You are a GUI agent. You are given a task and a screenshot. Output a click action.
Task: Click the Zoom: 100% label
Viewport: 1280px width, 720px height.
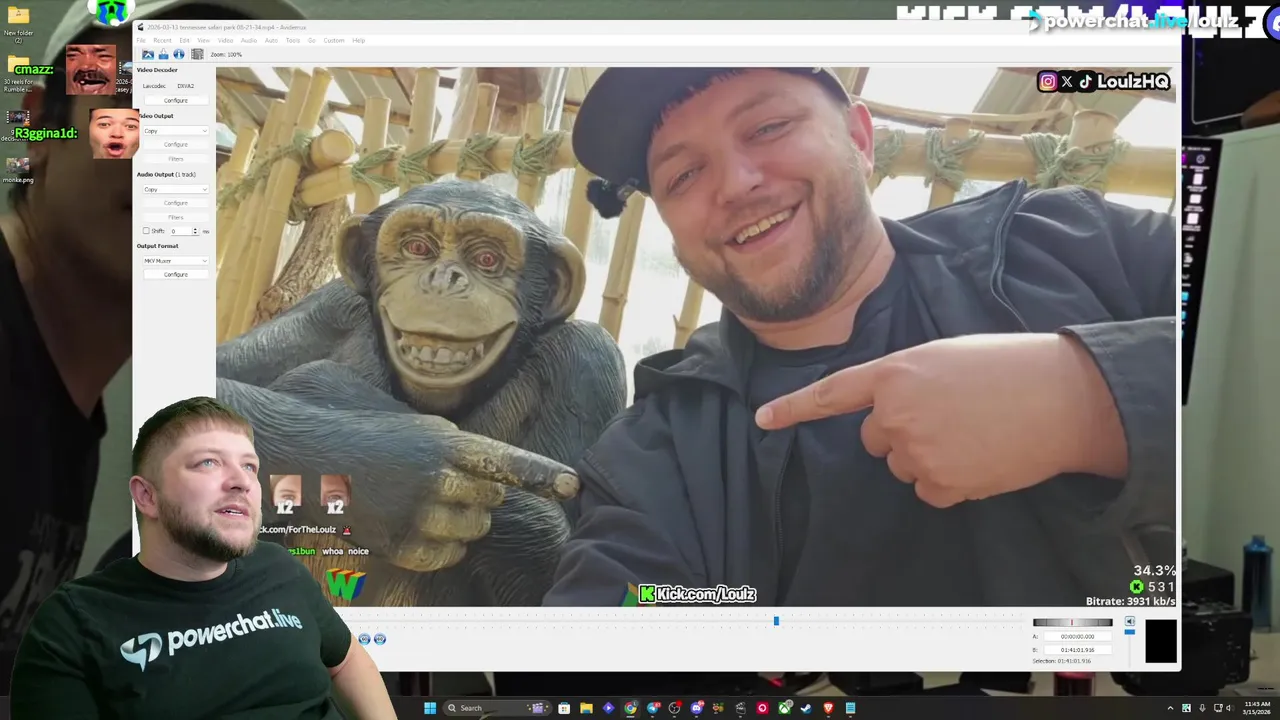tap(226, 54)
